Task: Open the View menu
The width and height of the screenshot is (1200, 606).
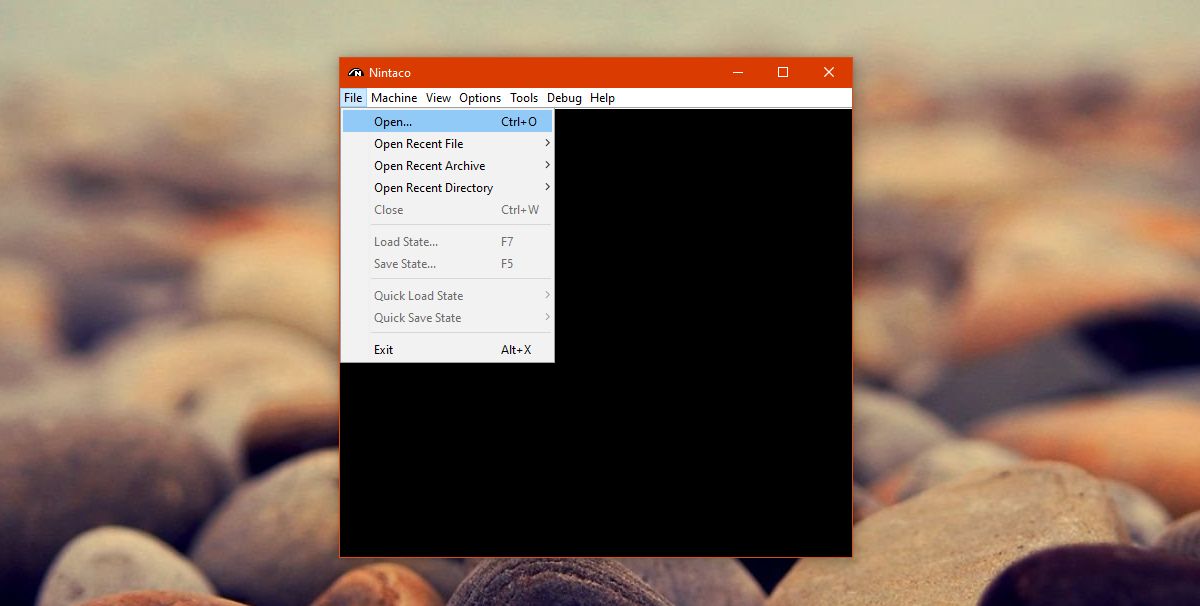Action: click(438, 98)
